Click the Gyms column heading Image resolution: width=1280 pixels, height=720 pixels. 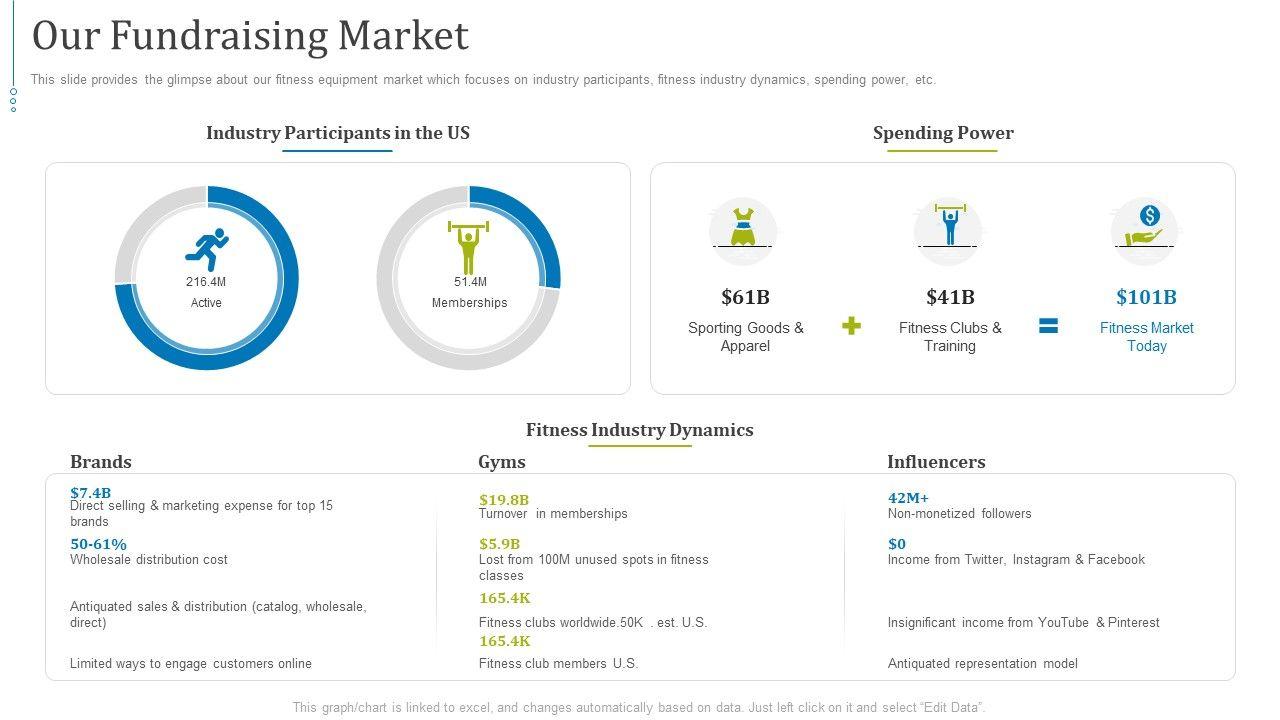[x=502, y=462]
